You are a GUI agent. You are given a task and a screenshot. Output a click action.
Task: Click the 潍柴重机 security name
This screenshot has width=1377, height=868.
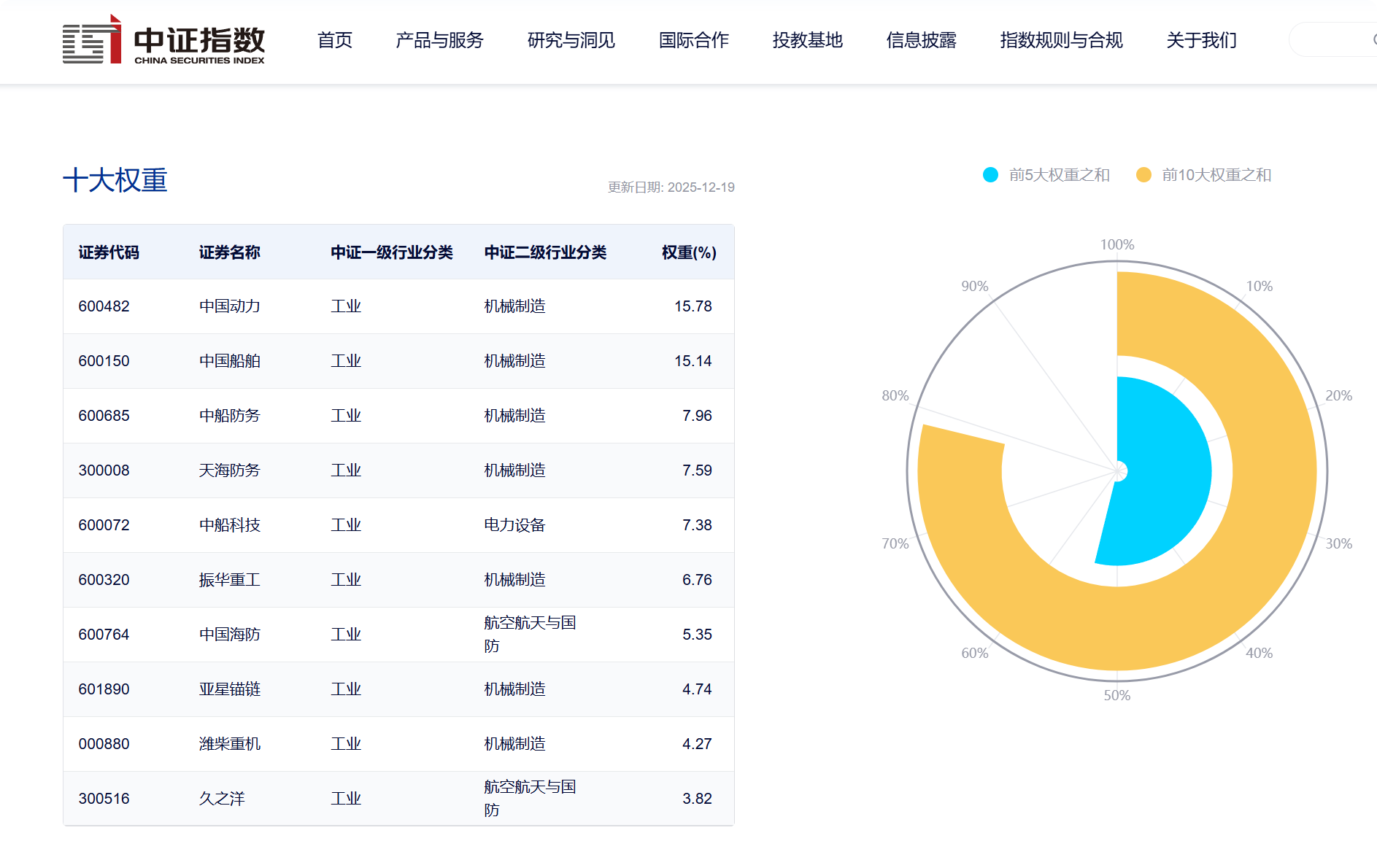point(230,744)
